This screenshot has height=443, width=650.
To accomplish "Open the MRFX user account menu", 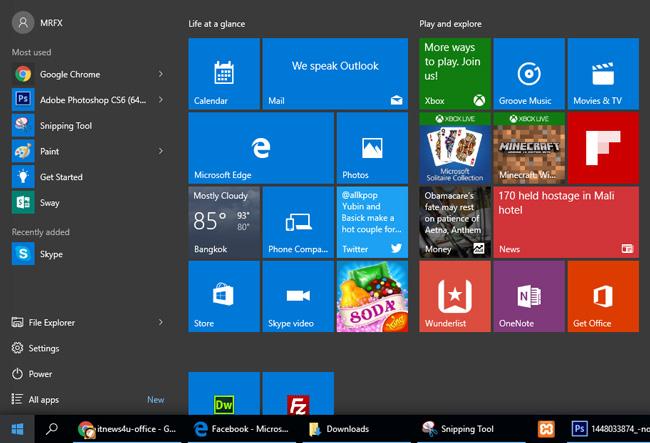I will coord(38,23).
